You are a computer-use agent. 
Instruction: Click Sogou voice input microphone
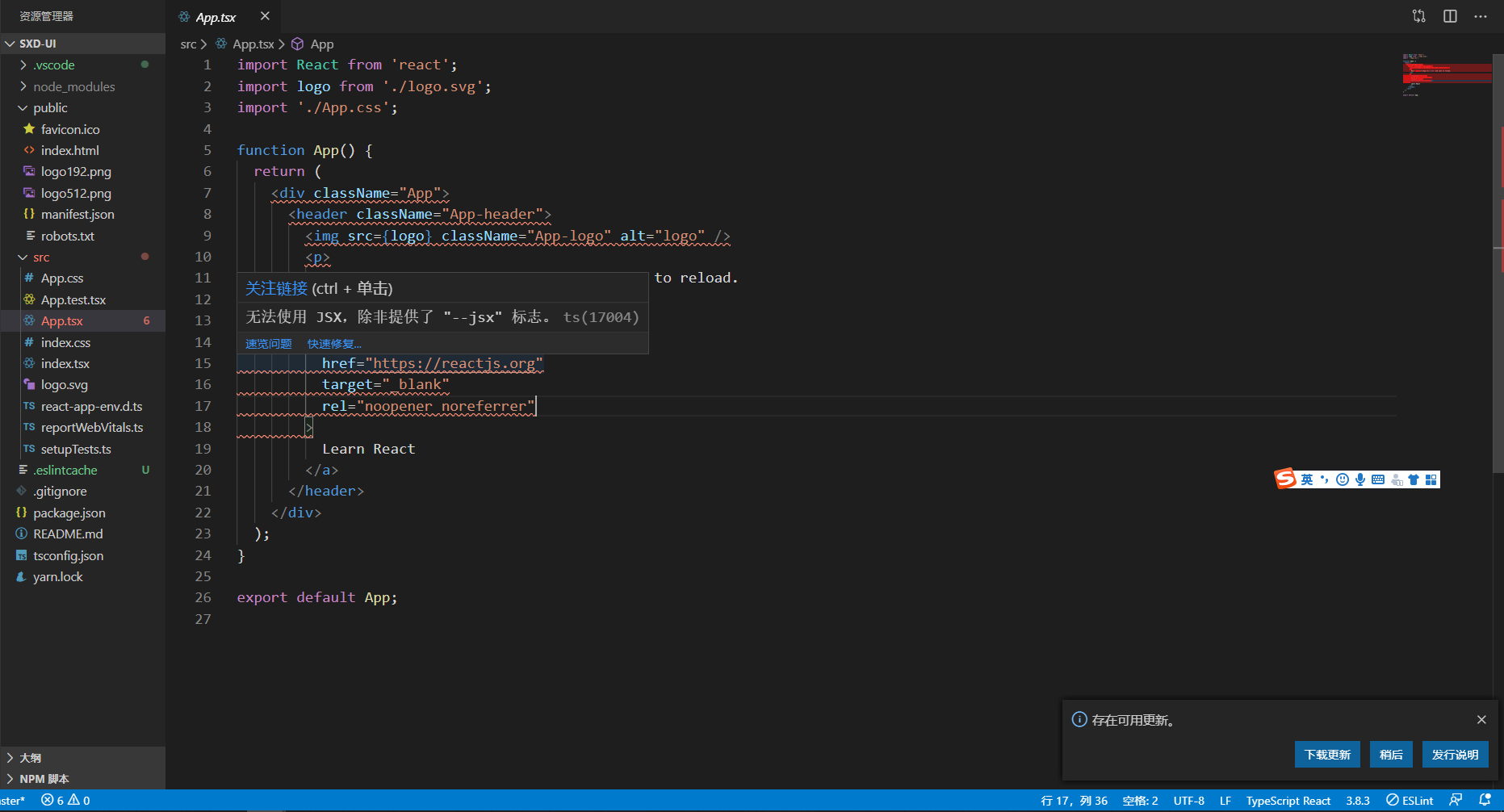pyautogui.click(x=1360, y=479)
